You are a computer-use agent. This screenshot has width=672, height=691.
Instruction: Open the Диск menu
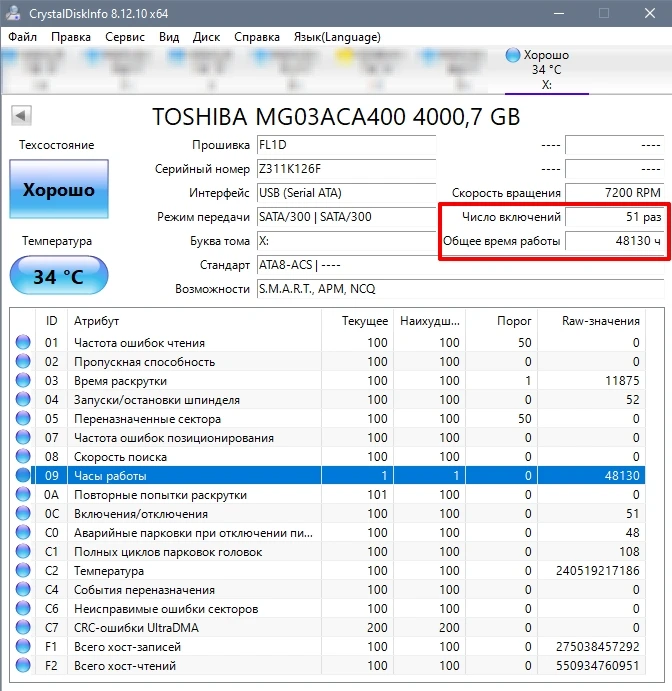click(206, 37)
